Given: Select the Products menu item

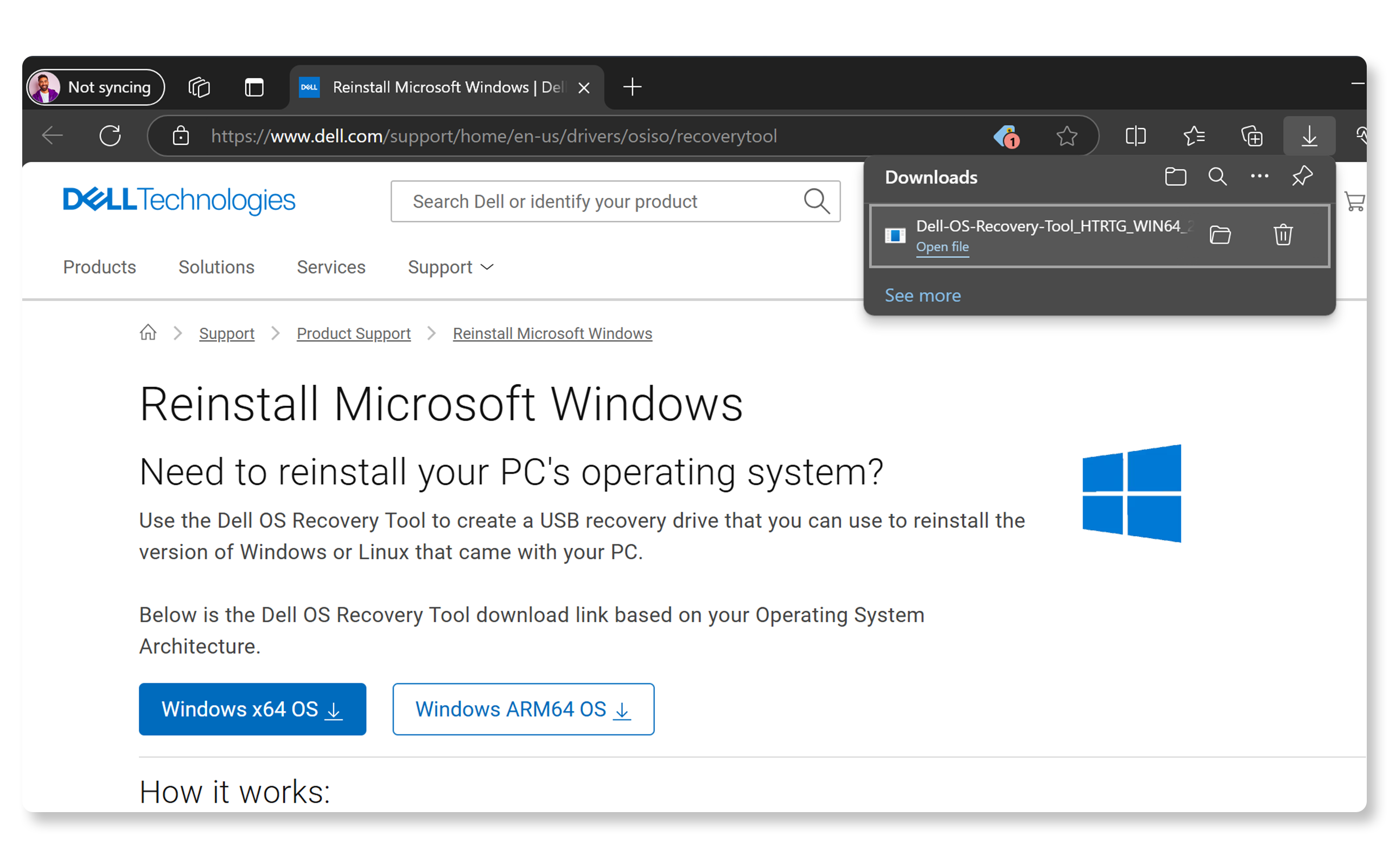Looking at the screenshot, I should tap(100, 267).
